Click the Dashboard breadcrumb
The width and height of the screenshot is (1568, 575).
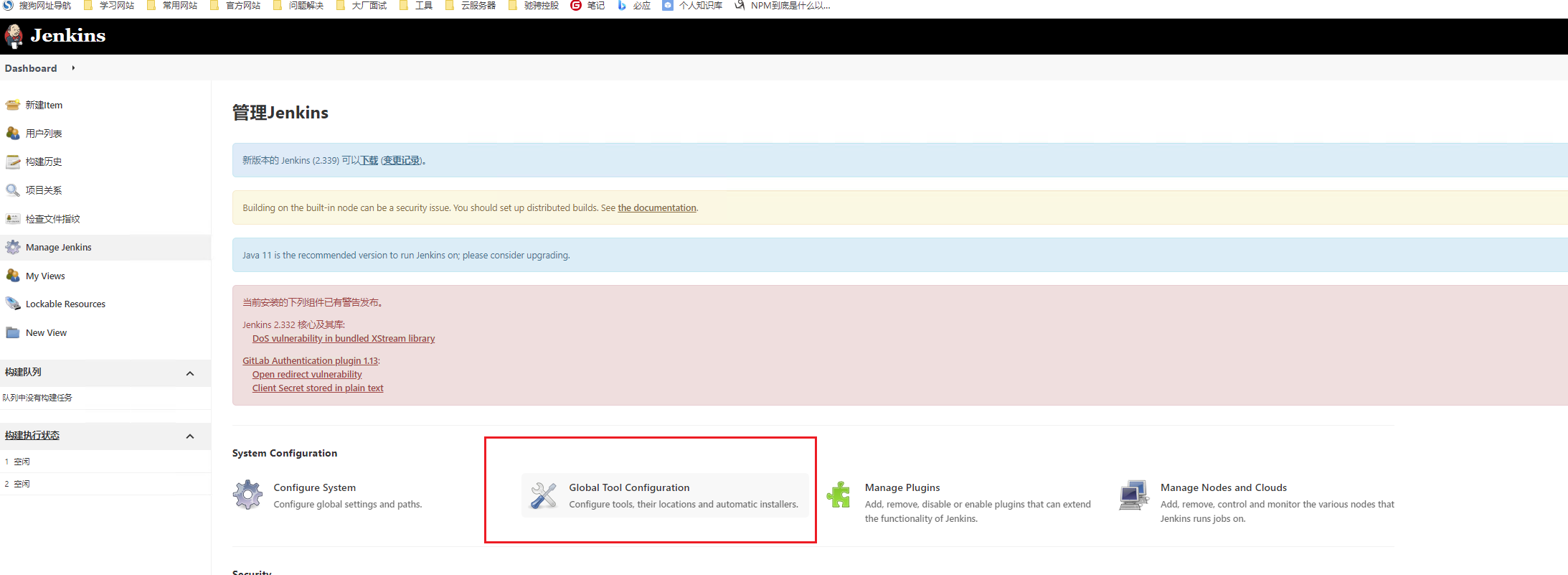click(31, 68)
